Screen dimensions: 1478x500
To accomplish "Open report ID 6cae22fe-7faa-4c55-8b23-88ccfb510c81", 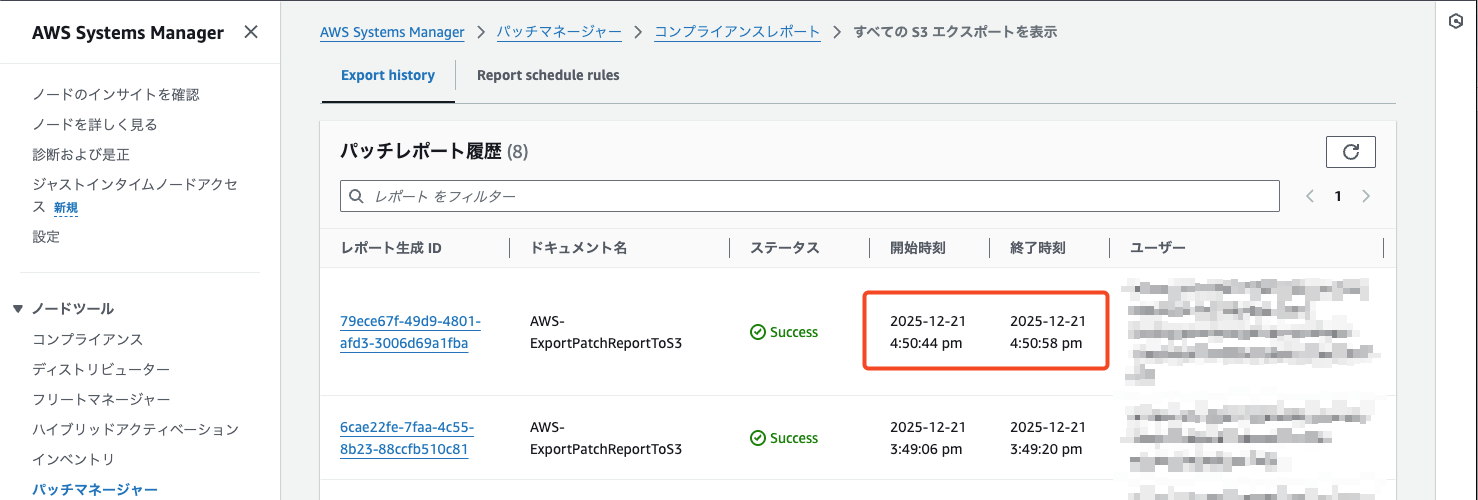I will click(406, 438).
